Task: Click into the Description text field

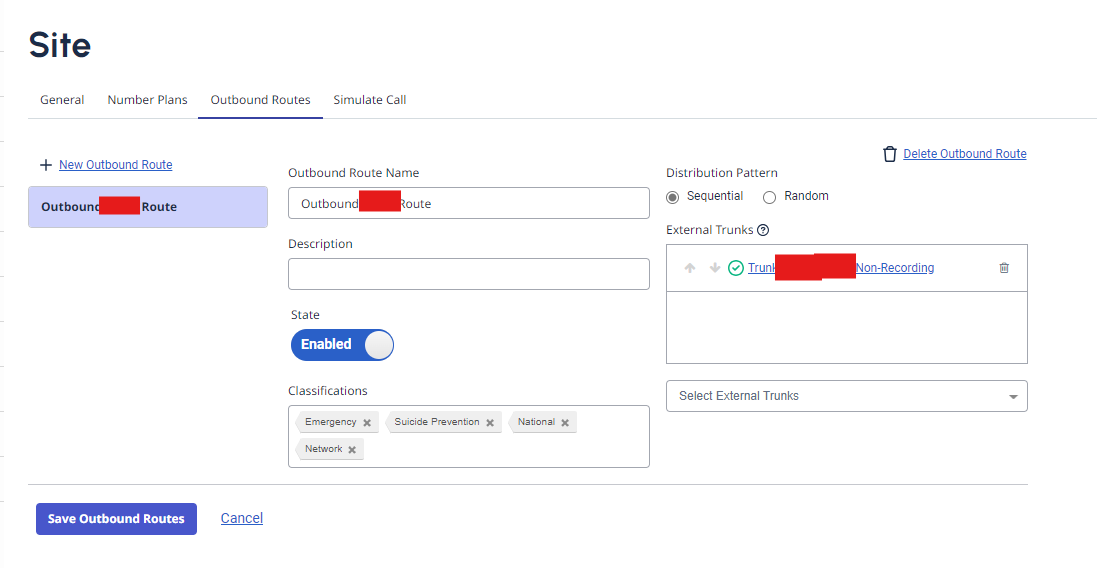Action: [468, 274]
